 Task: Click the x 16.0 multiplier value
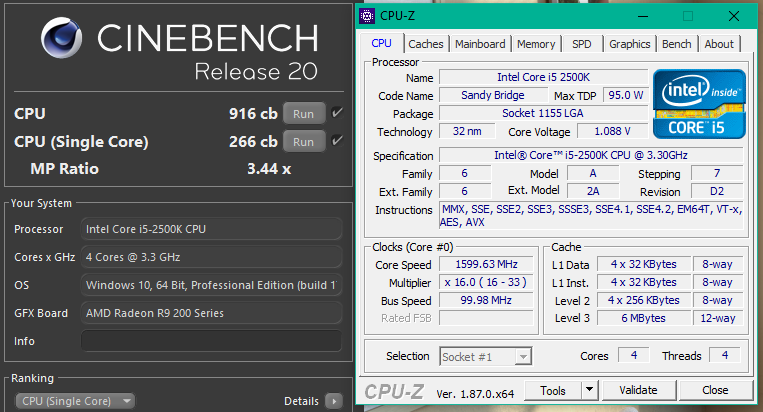pos(486,282)
